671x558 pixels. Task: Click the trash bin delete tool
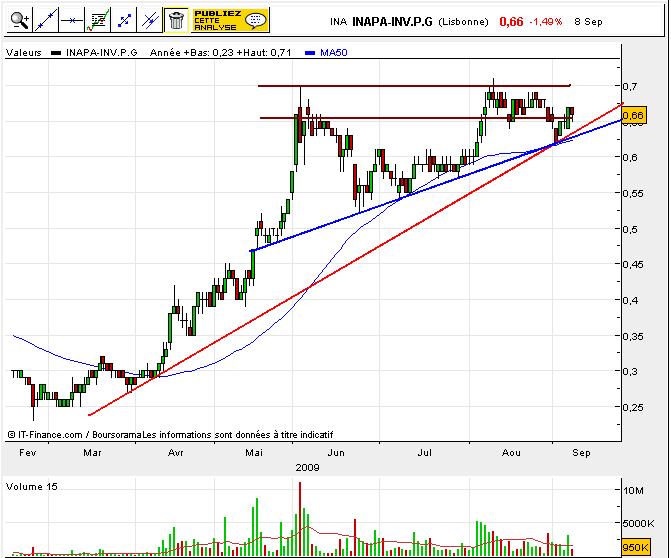pos(176,20)
